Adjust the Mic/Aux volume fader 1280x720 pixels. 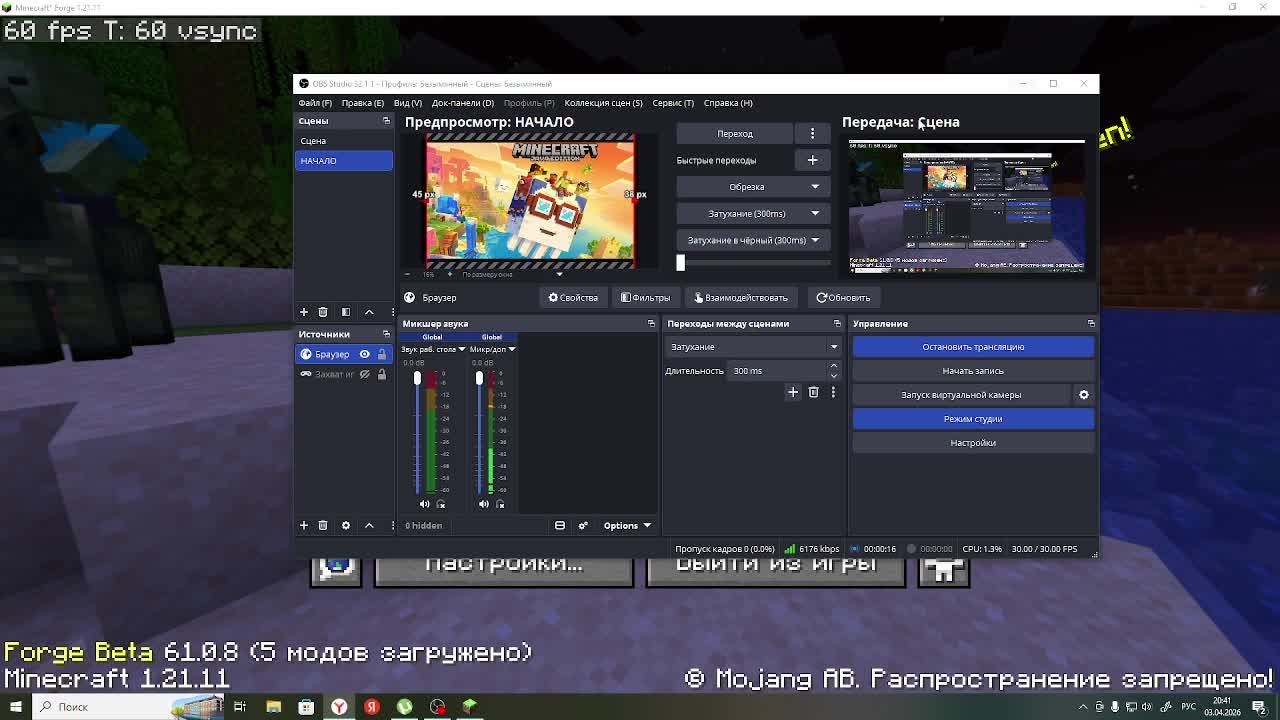(479, 378)
